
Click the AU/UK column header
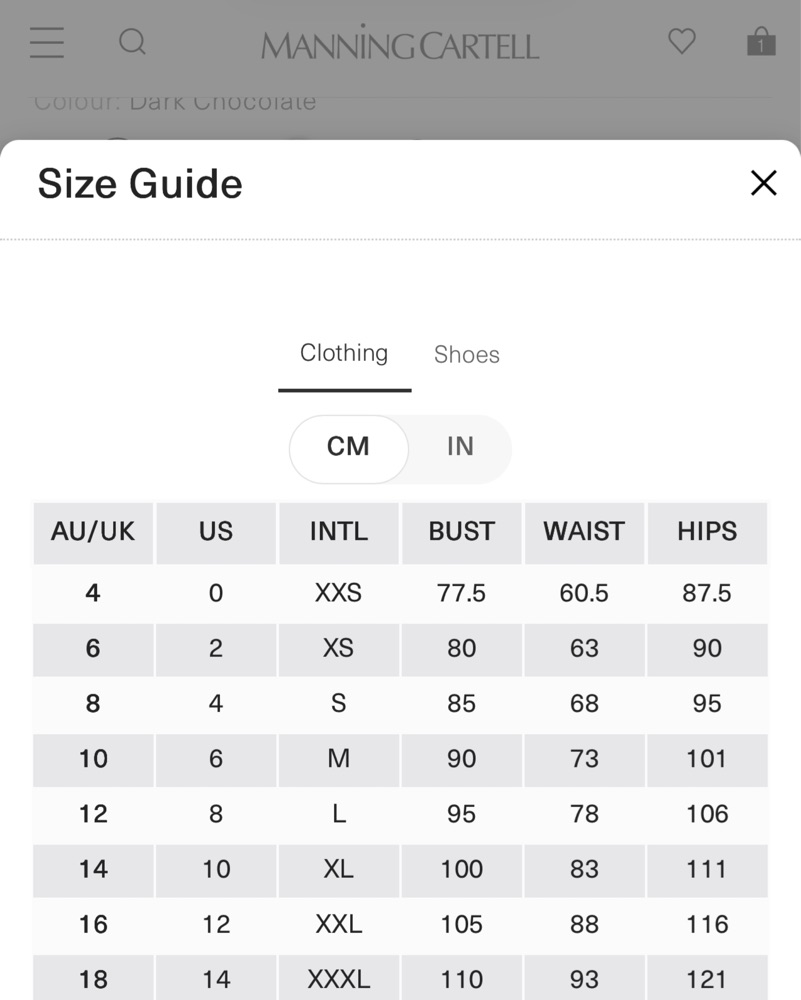coord(93,532)
